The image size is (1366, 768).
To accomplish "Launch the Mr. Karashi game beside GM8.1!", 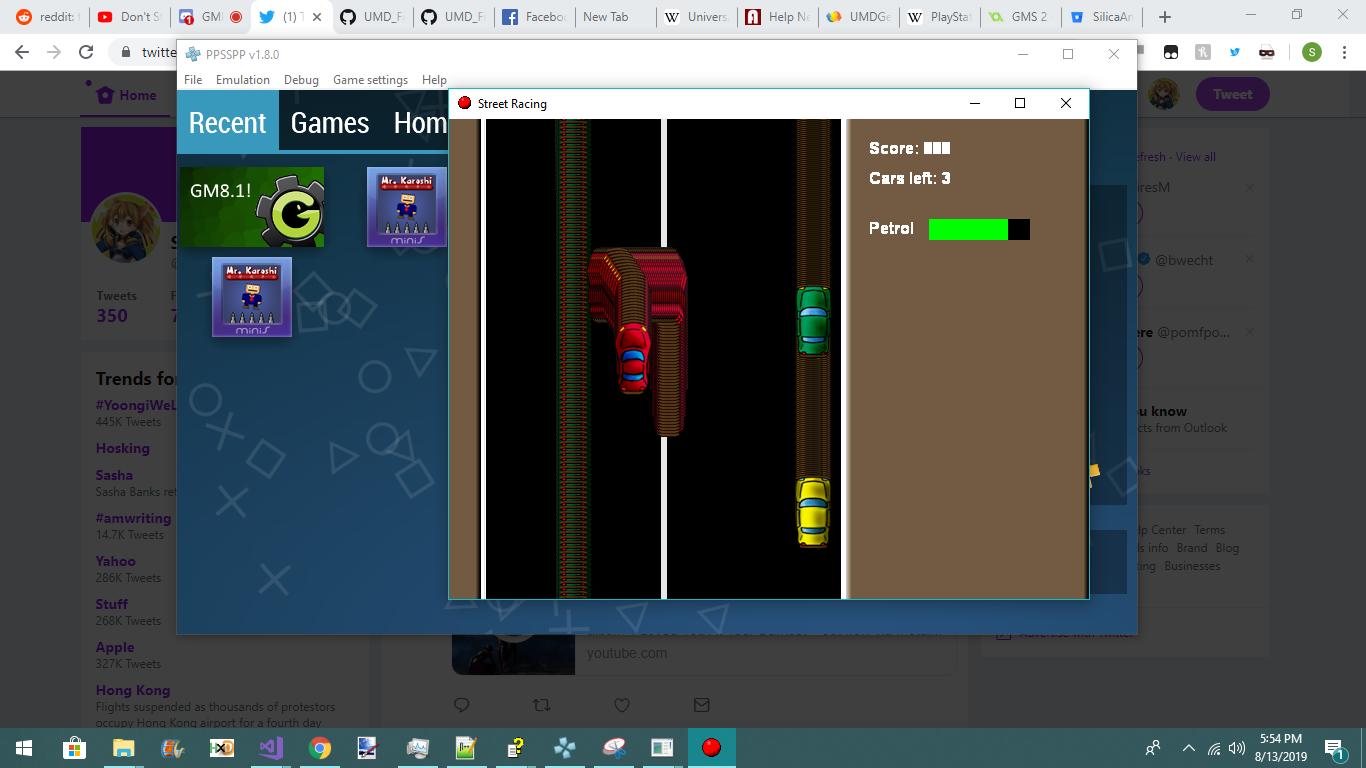I will pyautogui.click(x=407, y=207).
